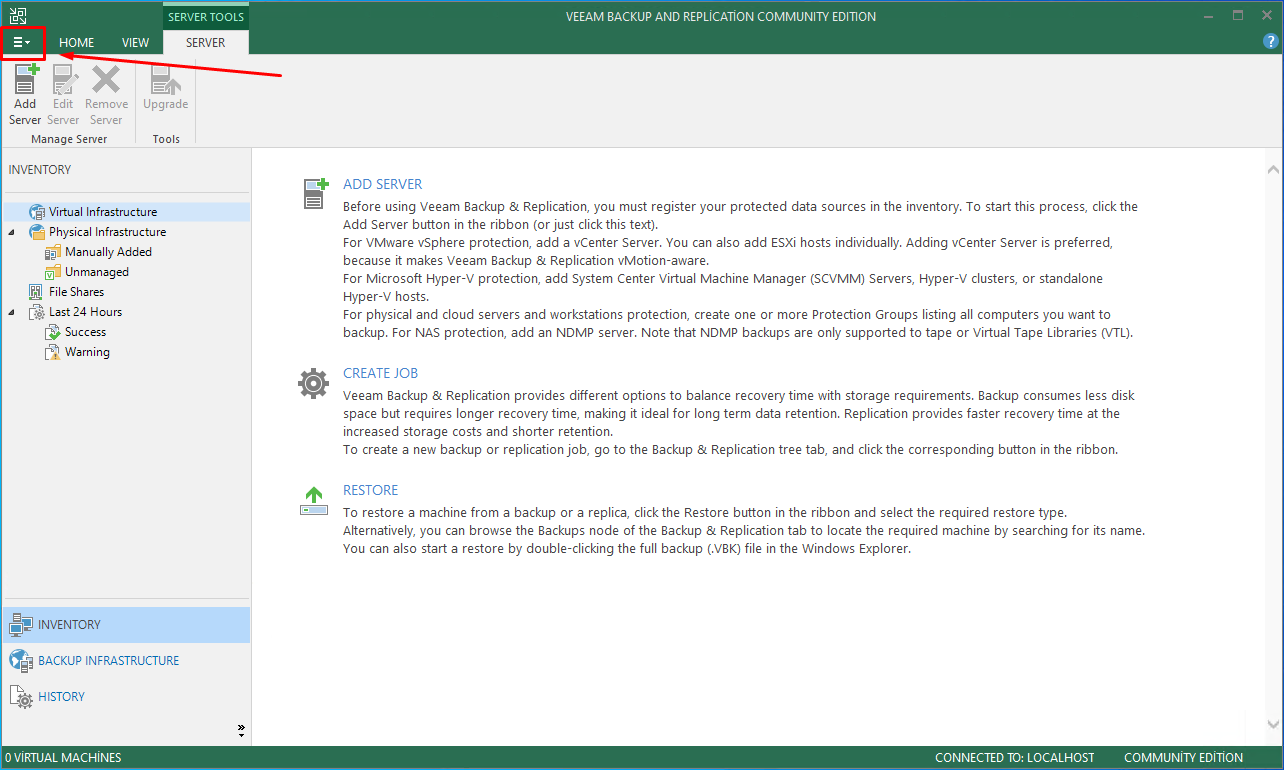Collapse the Last 24 Hours tree node
This screenshot has width=1284, height=770.
[12, 312]
